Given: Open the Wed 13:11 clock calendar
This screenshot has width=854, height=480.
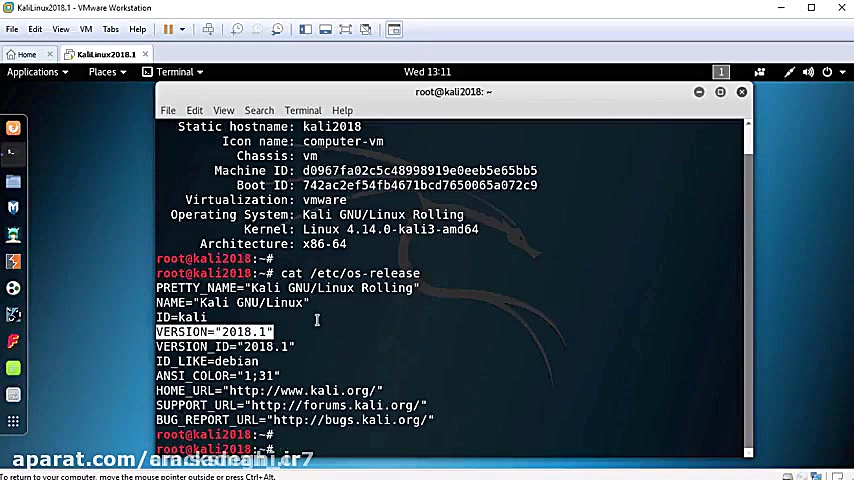Looking at the screenshot, I should (428, 72).
